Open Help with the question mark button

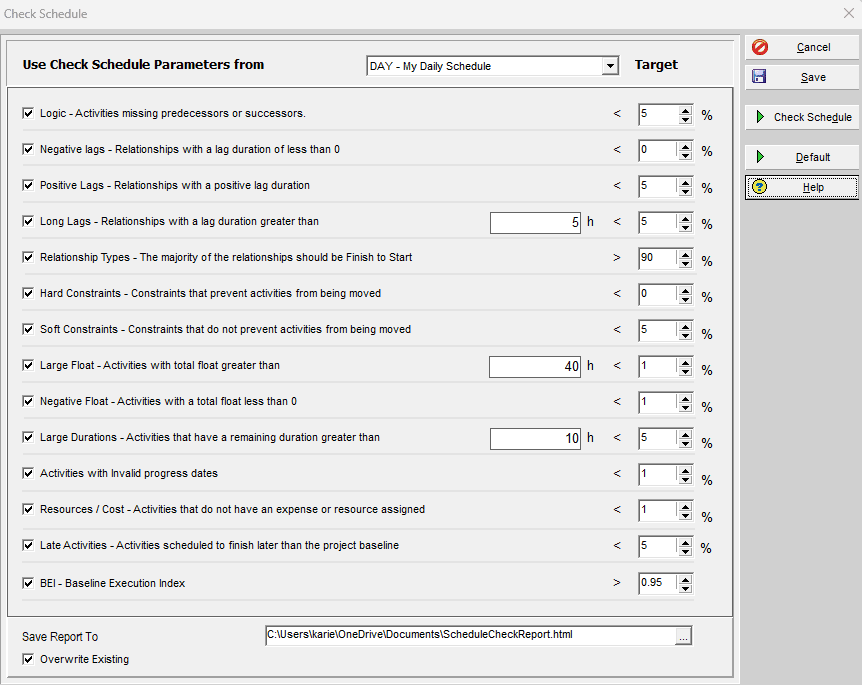(801, 187)
